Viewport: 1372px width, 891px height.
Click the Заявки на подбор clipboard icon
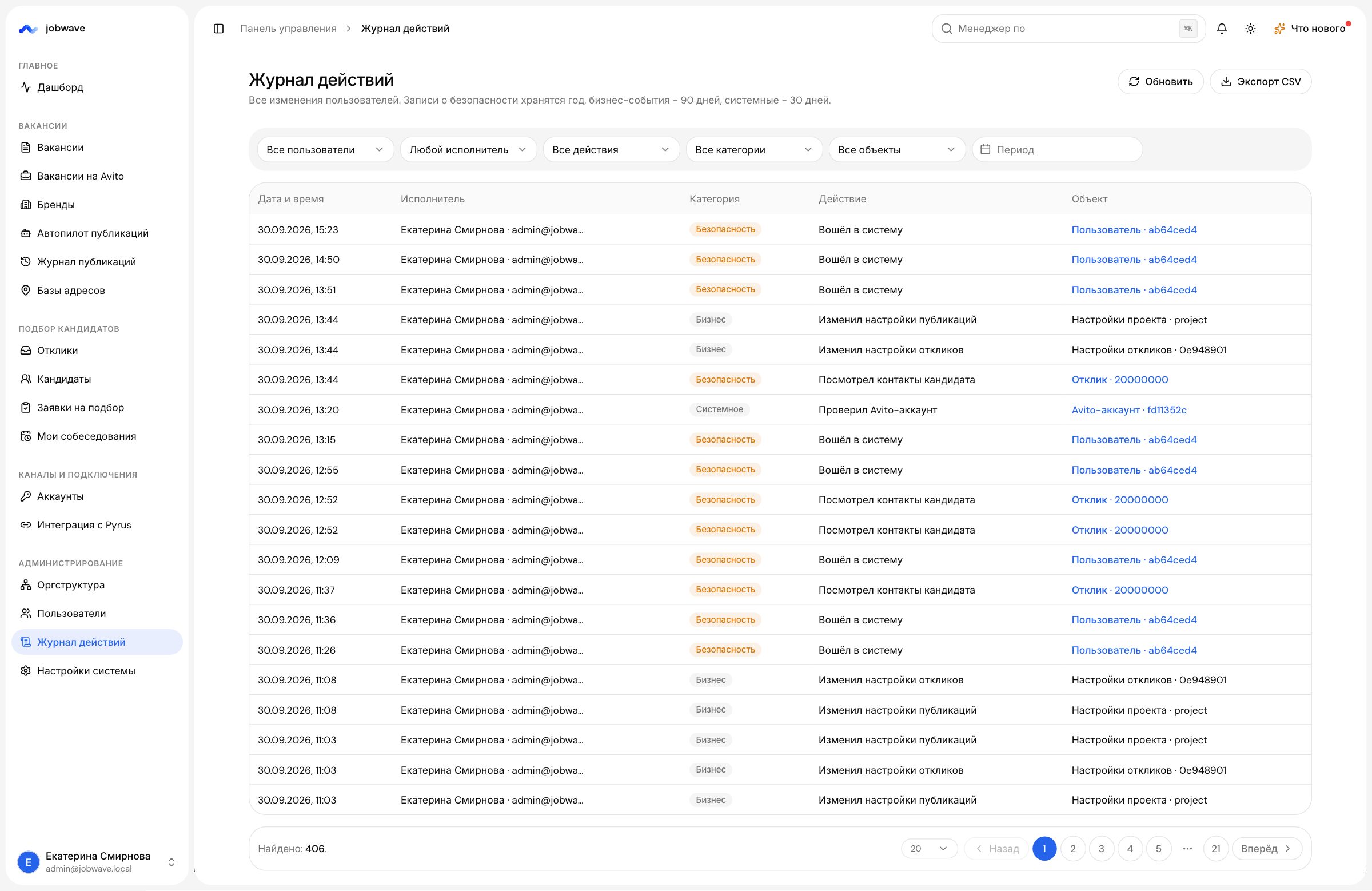coord(25,407)
